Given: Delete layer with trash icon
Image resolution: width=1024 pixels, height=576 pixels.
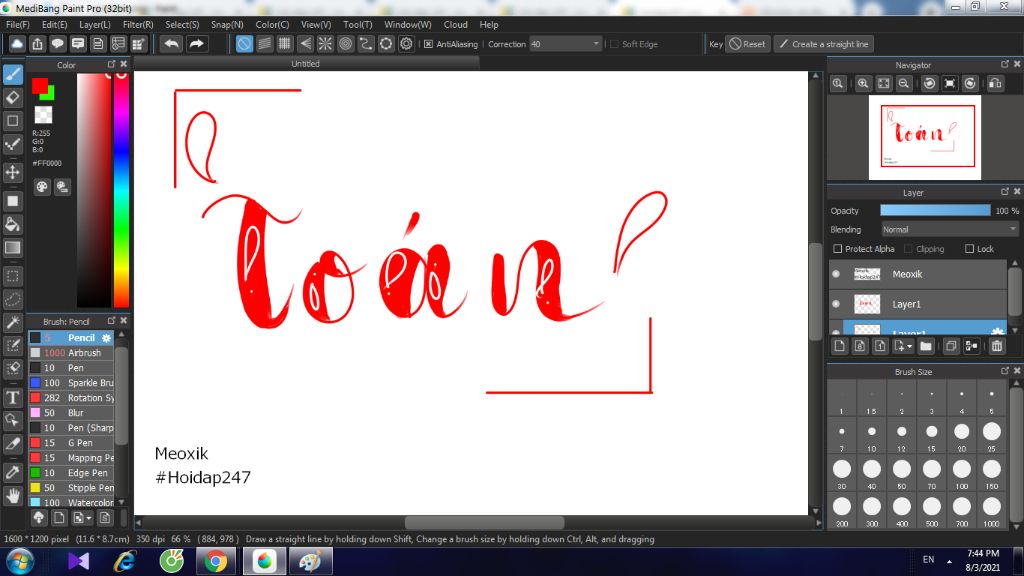Looking at the screenshot, I should (997, 345).
